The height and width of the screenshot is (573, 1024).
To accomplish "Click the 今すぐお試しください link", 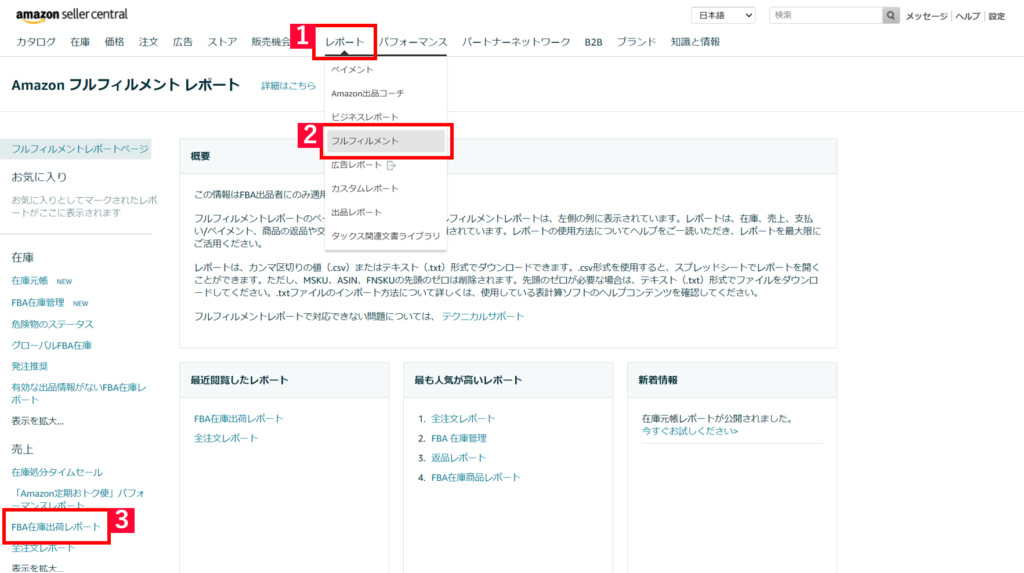I will pyautogui.click(x=690, y=431).
